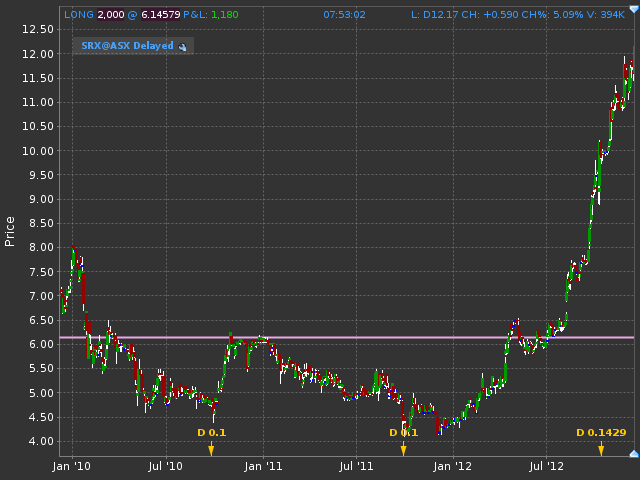640x480 pixels.
Task: Click the 10.00 price axis label
Action: pos(38,151)
